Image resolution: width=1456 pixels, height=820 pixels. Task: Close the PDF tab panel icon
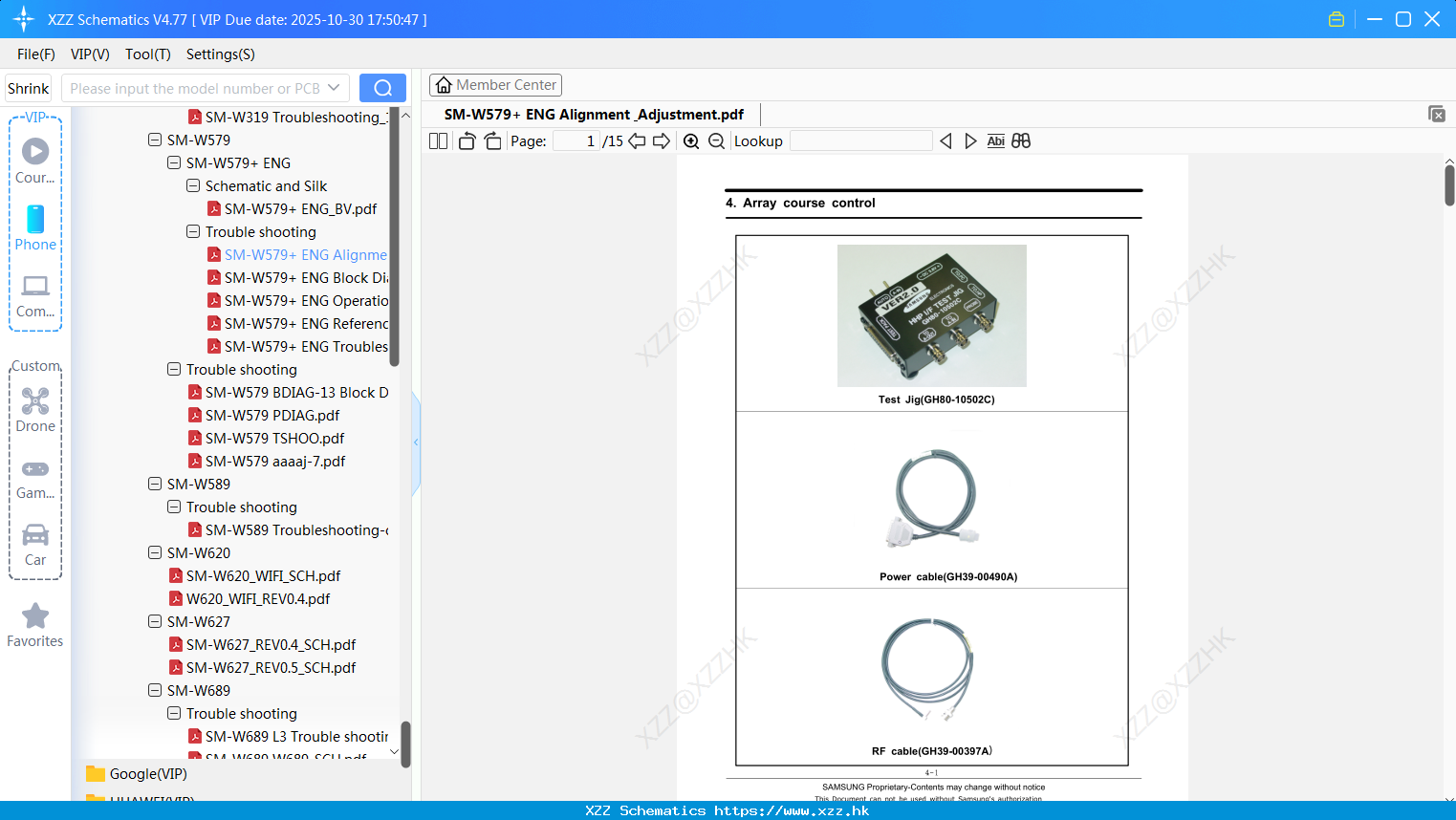click(1436, 114)
